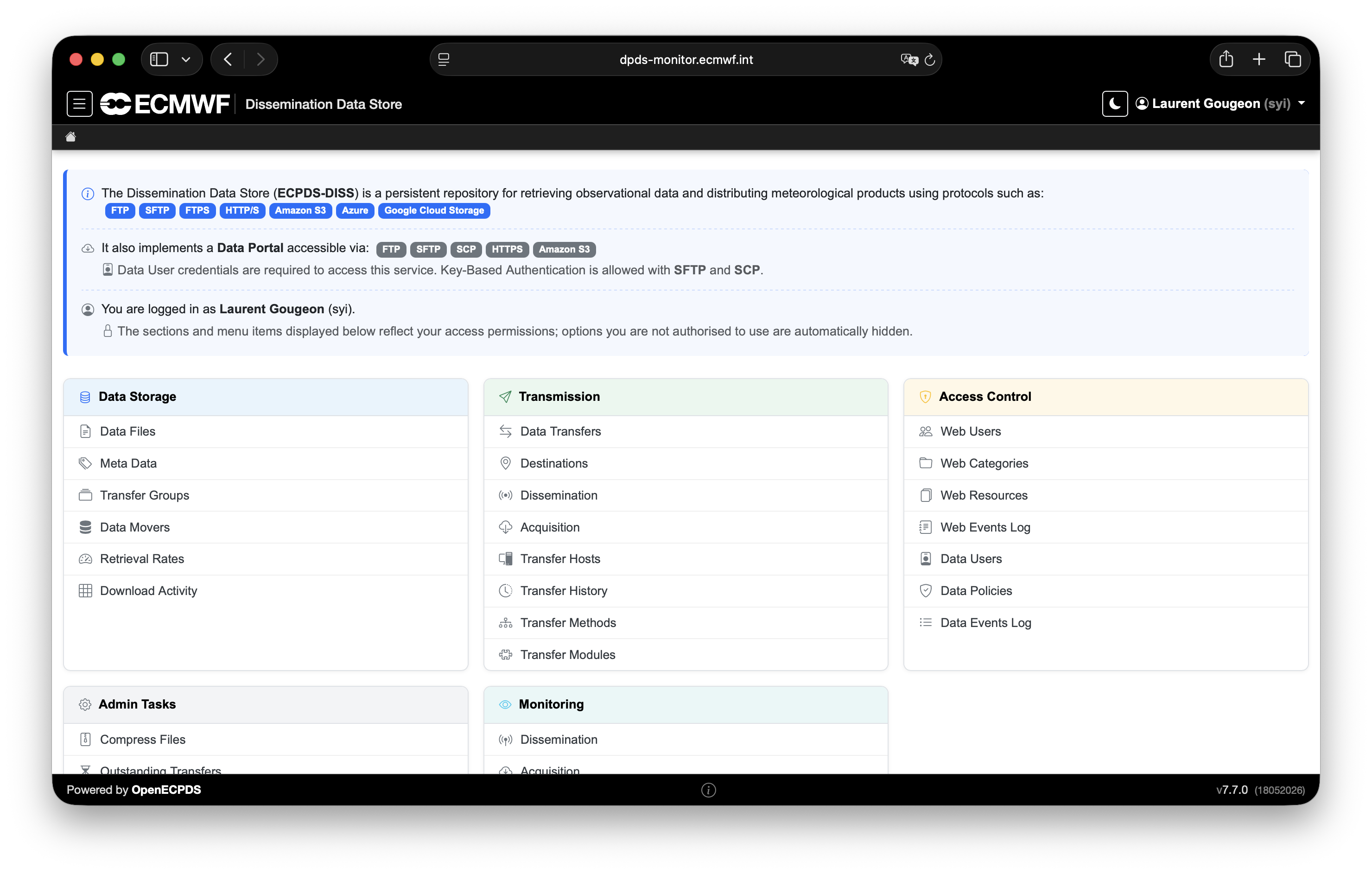Click the translate icon in address bar

tap(909, 59)
